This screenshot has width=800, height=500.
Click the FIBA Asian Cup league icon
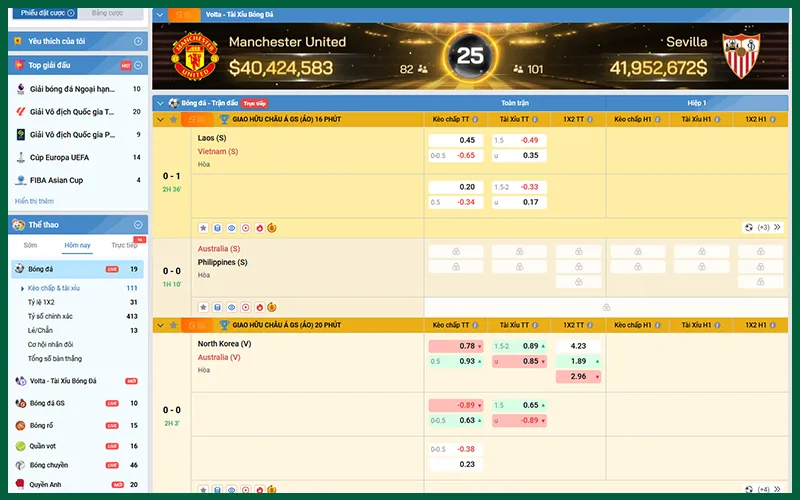20,180
